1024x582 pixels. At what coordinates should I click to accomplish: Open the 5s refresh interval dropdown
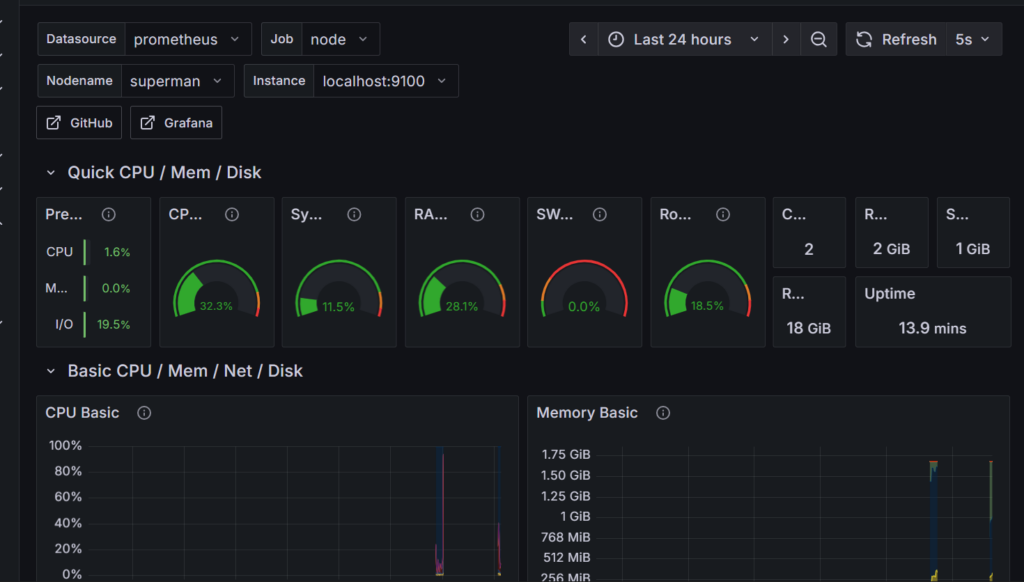[973, 39]
